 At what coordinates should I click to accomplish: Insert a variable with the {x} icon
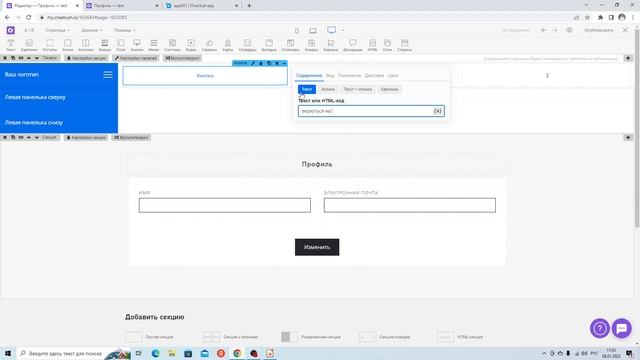[x=438, y=111]
